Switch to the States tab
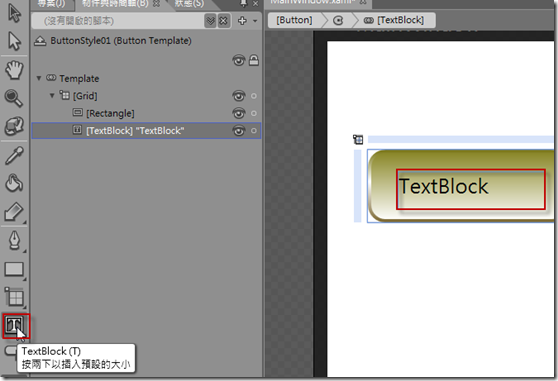The height and width of the screenshot is (381, 558). [x=189, y=4]
